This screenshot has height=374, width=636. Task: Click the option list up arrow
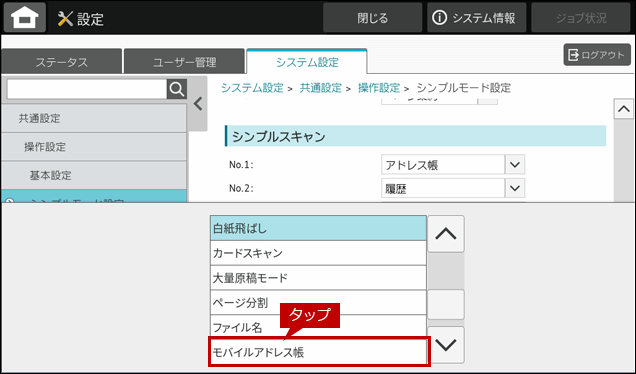pos(446,234)
